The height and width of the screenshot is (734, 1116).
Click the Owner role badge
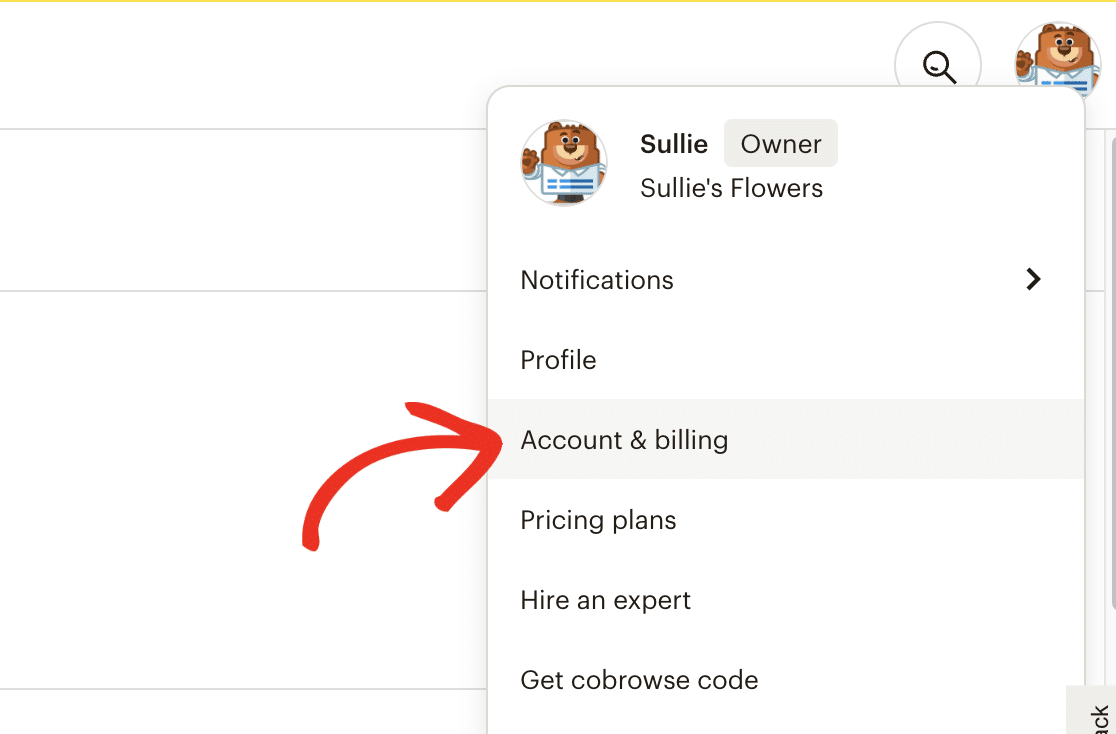[x=780, y=144]
